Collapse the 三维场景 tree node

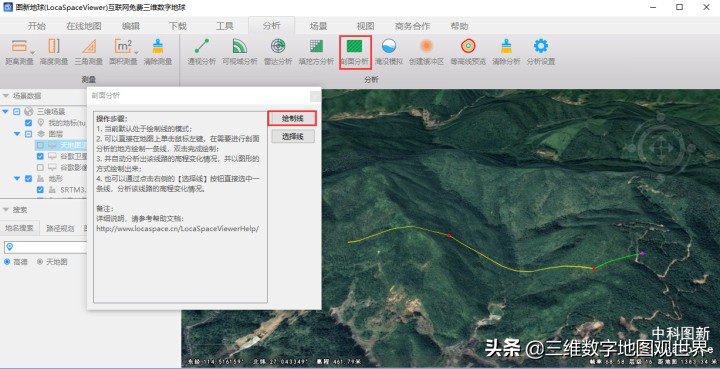point(6,112)
